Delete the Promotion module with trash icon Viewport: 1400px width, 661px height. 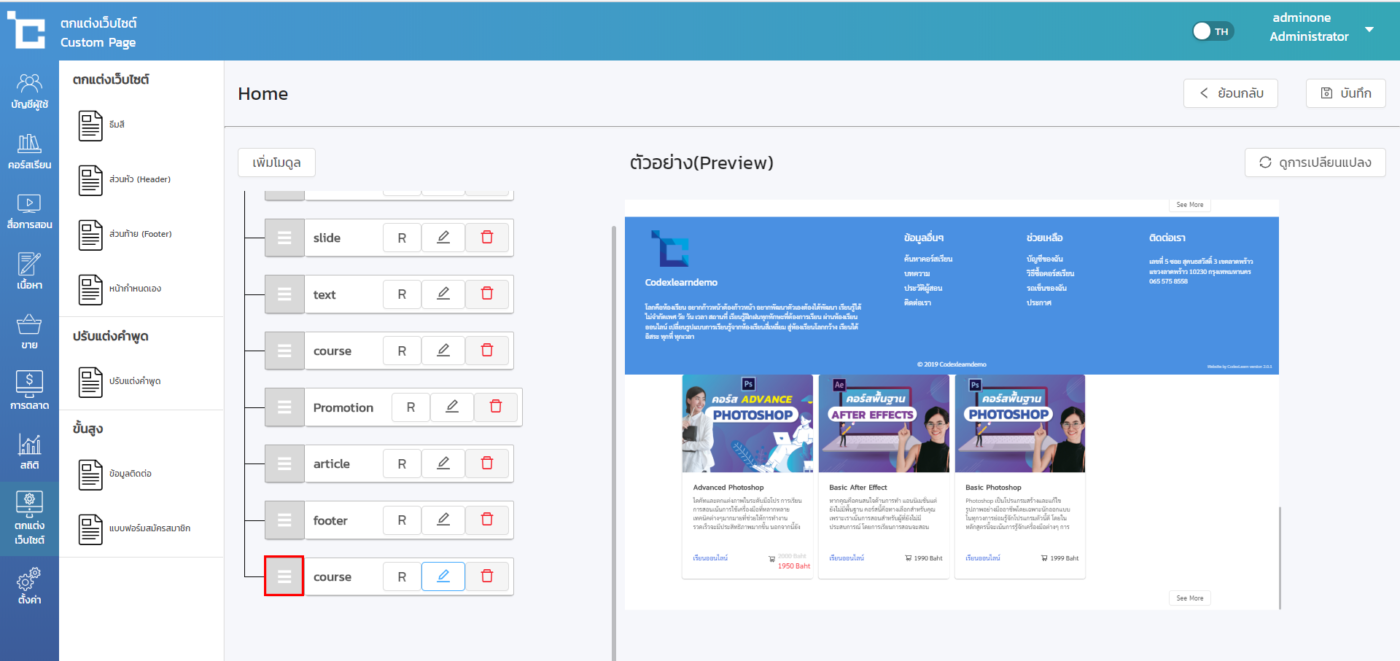(x=495, y=407)
